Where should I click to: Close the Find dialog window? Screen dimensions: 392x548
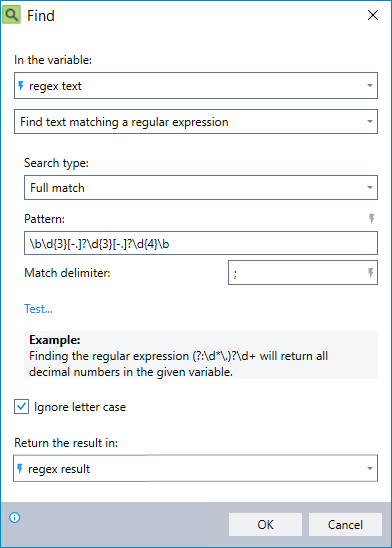click(373, 15)
